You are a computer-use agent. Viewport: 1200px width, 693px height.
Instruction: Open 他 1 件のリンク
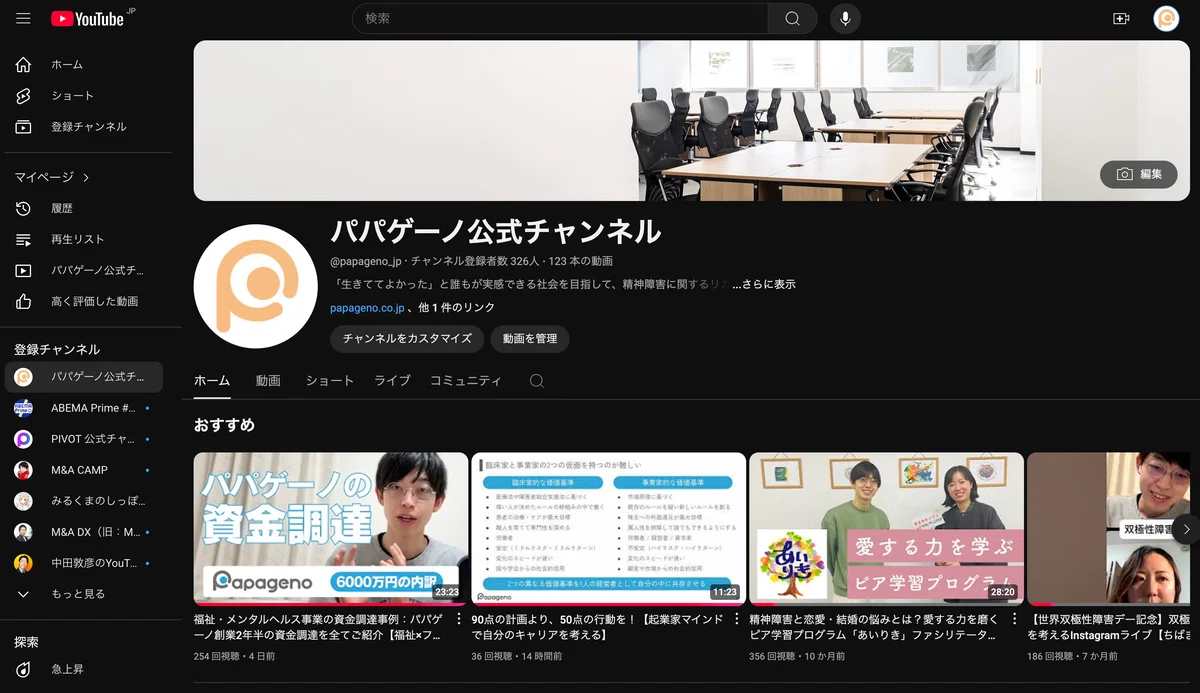pos(456,308)
